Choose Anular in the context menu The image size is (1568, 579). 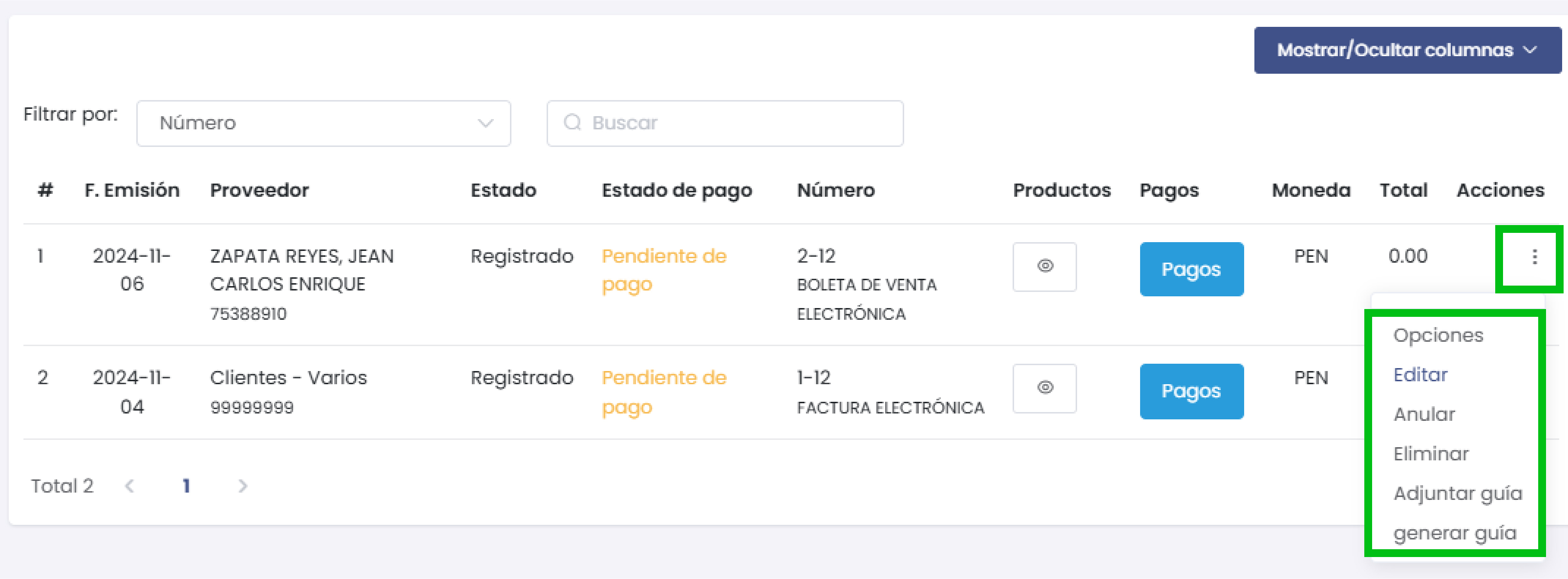pos(1424,414)
